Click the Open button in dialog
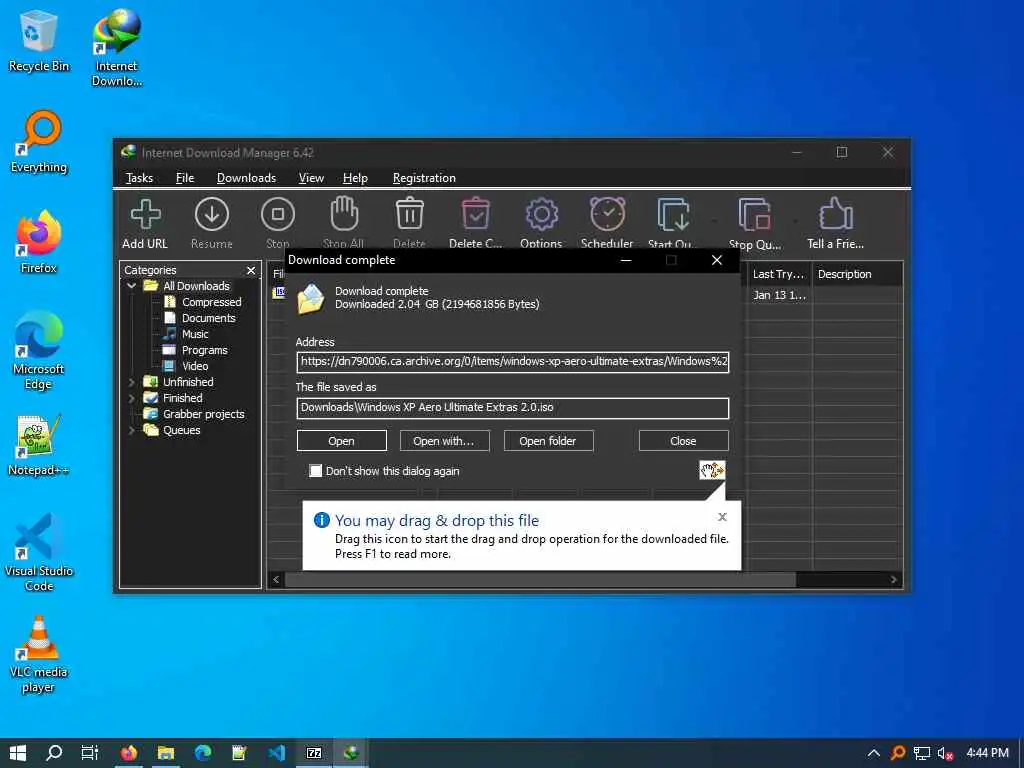The width and height of the screenshot is (1024, 768). (x=342, y=441)
